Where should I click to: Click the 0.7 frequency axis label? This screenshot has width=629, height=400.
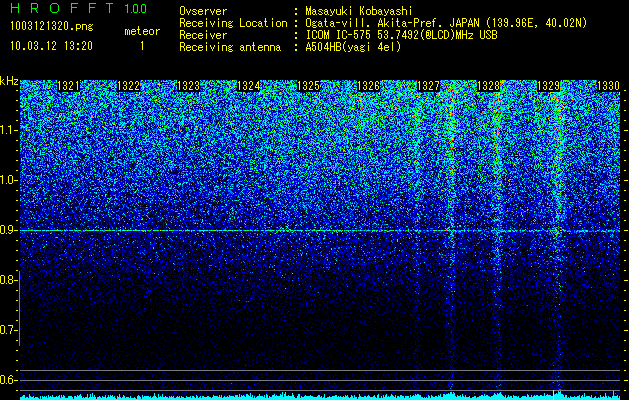(x=7, y=330)
